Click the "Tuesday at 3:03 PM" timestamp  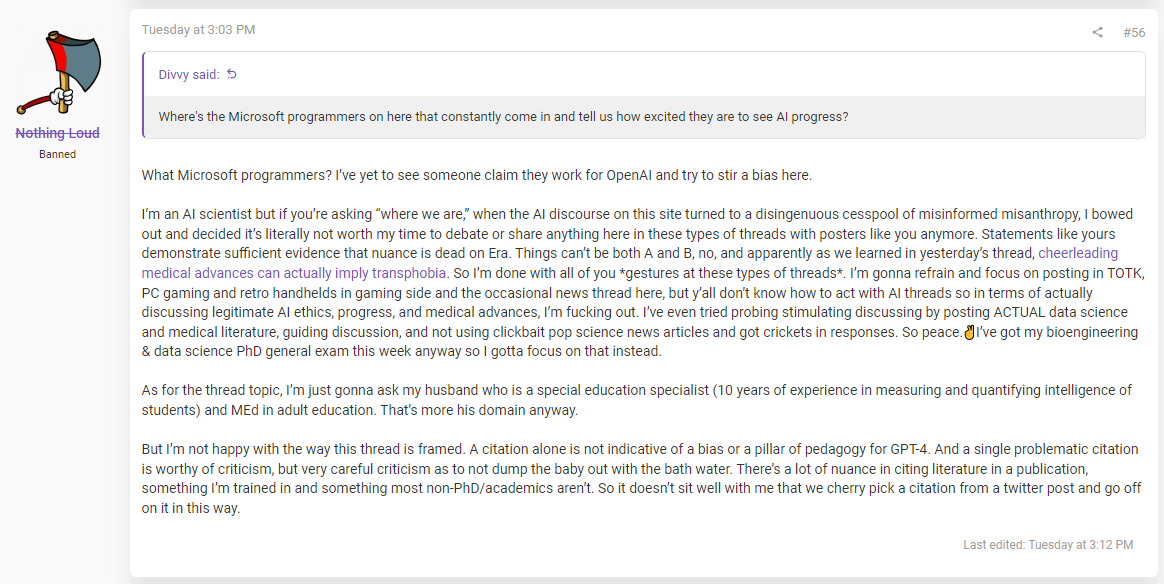pos(198,30)
